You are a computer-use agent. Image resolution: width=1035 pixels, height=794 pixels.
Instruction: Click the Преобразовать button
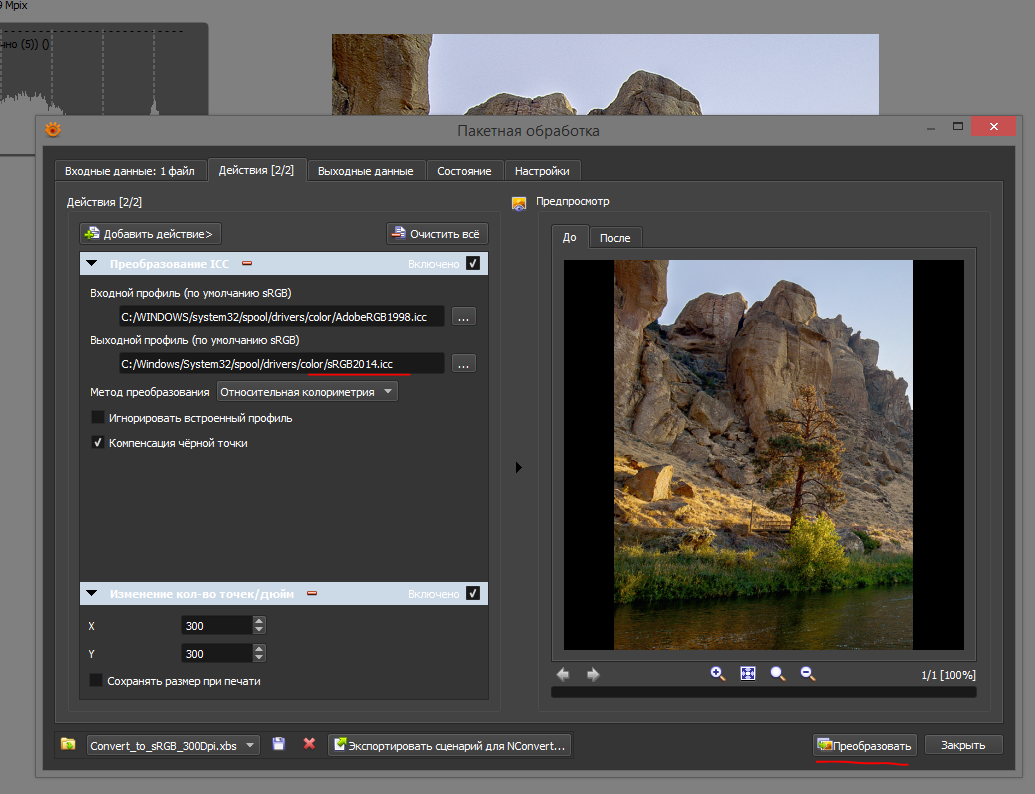tap(864, 745)
